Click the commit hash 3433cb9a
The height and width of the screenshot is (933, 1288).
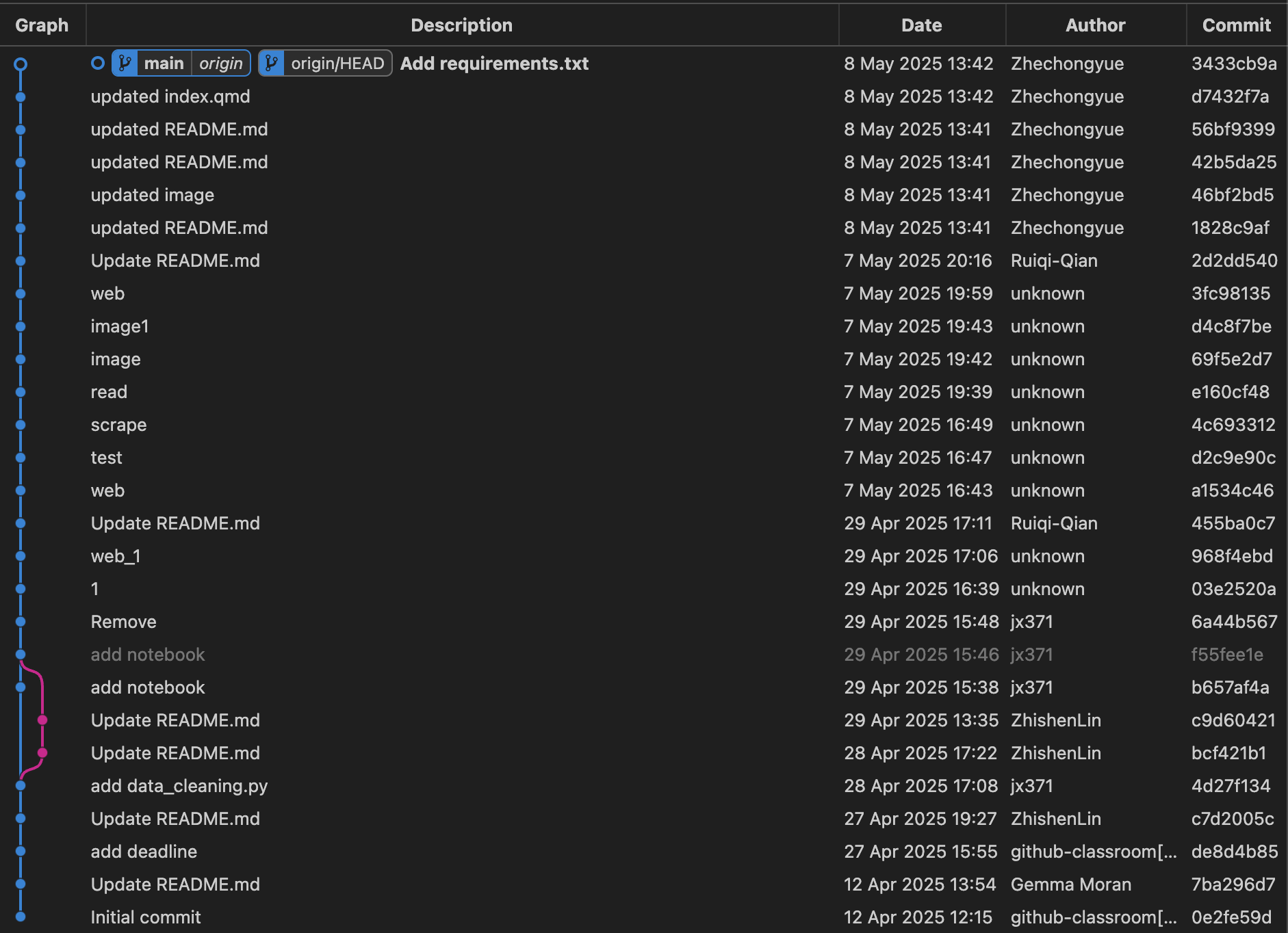[x=1234, y=63]
